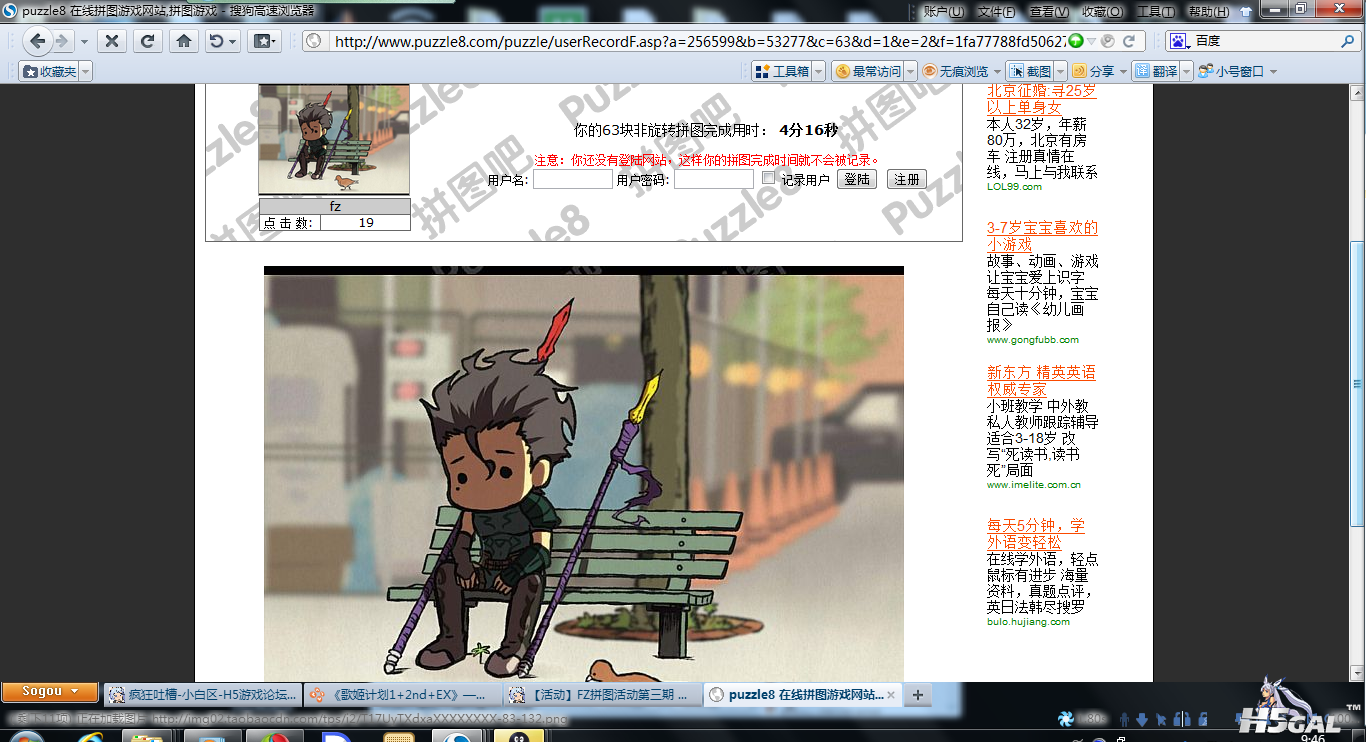Click the undo closed tab icon
The image size is (1366, 742).
pos(216,41)
